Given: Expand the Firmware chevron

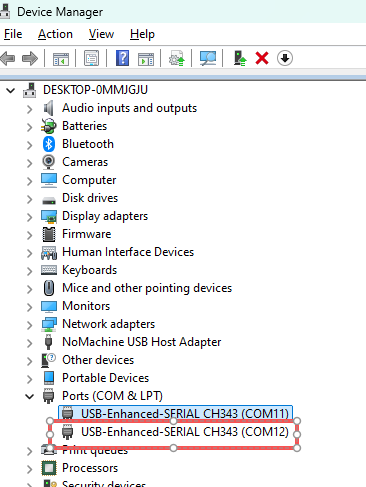Looking at the screenshot, I should (x=30, y=235).
